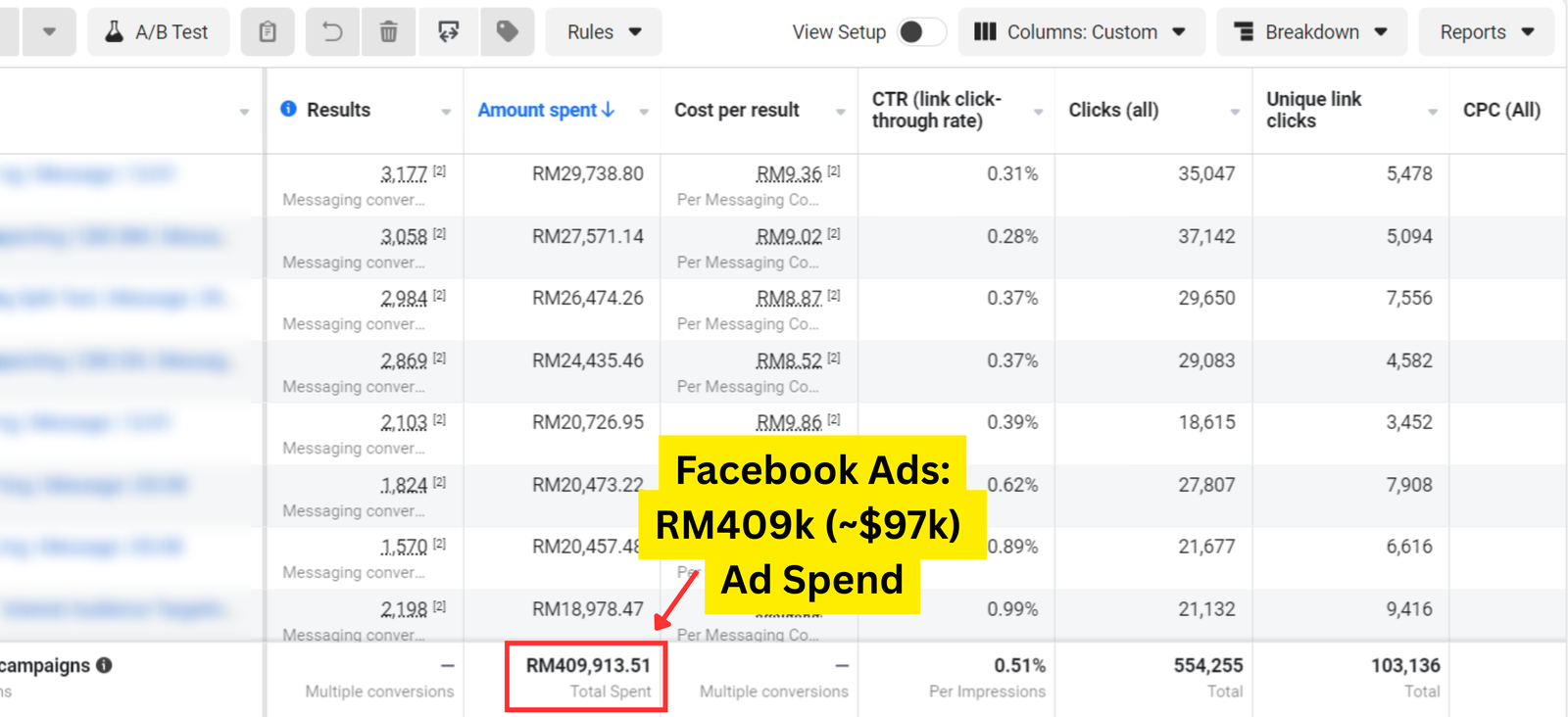Image resolution: width=1568 pixels, height=717 pixels.
Task: Click the clipboard icon in the toolbar
Action: pos(268,32)
